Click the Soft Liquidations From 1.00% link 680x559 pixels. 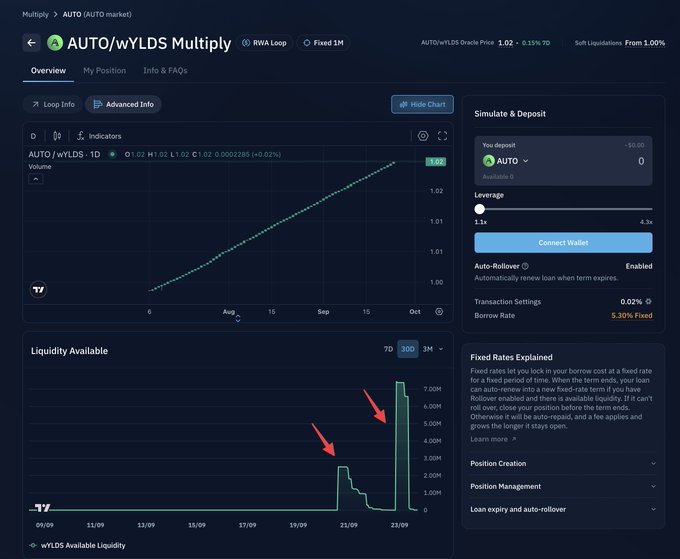(x=645, y=43)
